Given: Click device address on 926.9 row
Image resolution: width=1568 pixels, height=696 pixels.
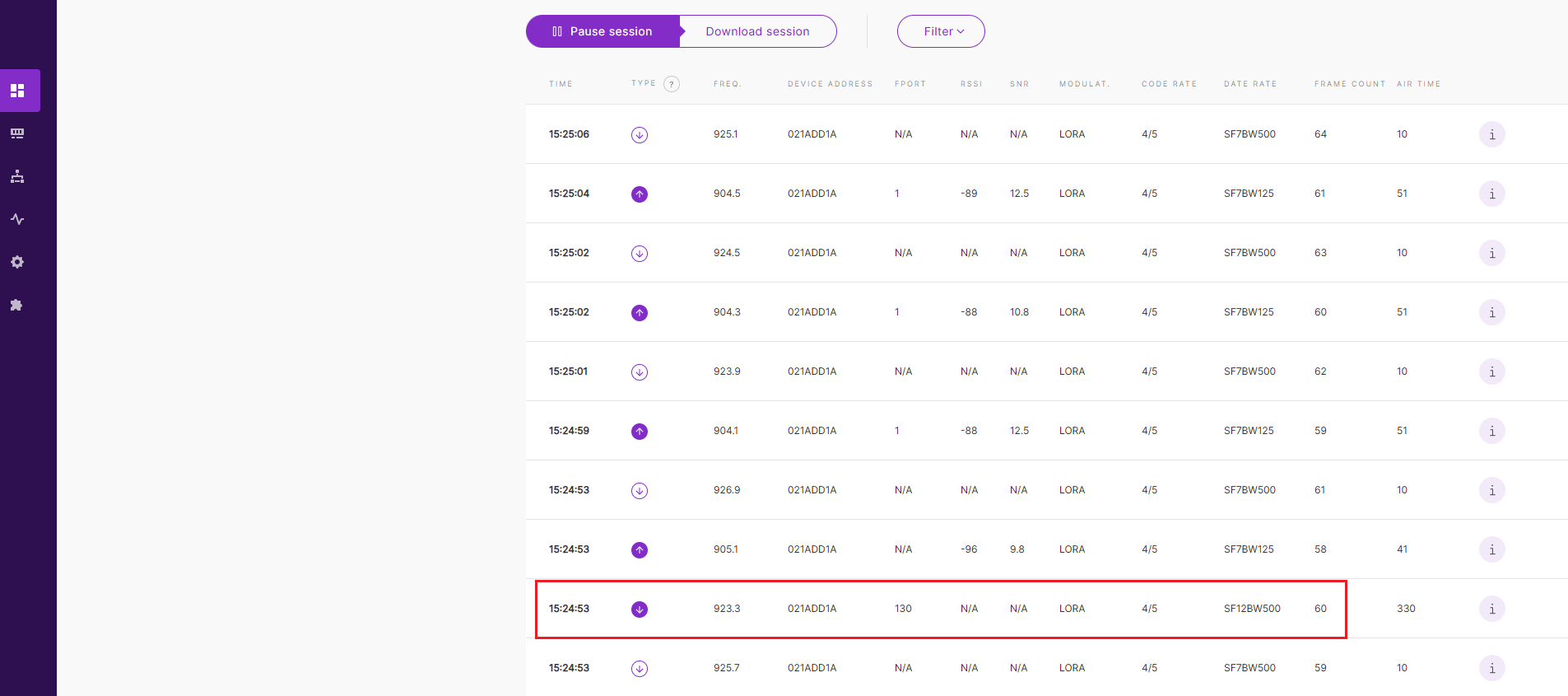Looking at the screenshot, I should point(812,490).
